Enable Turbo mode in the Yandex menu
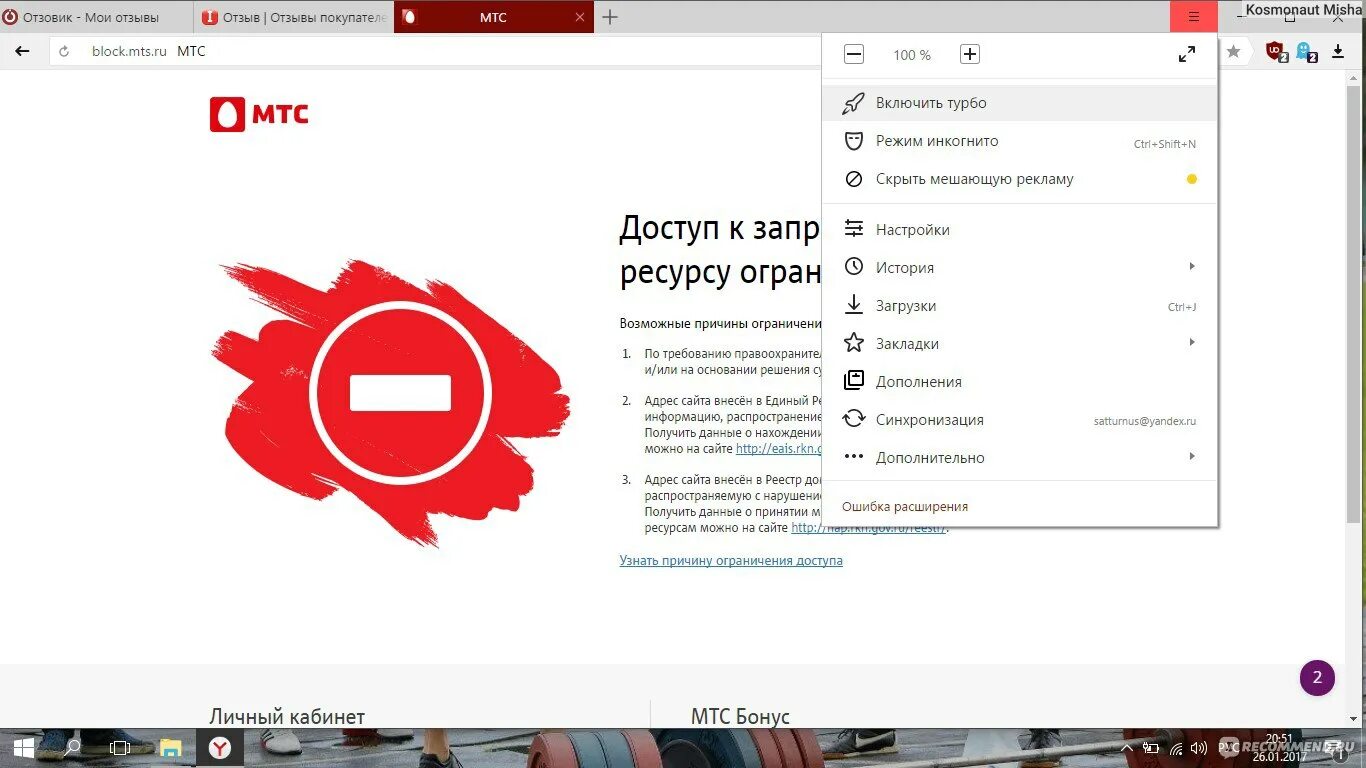 click(931, 102)
